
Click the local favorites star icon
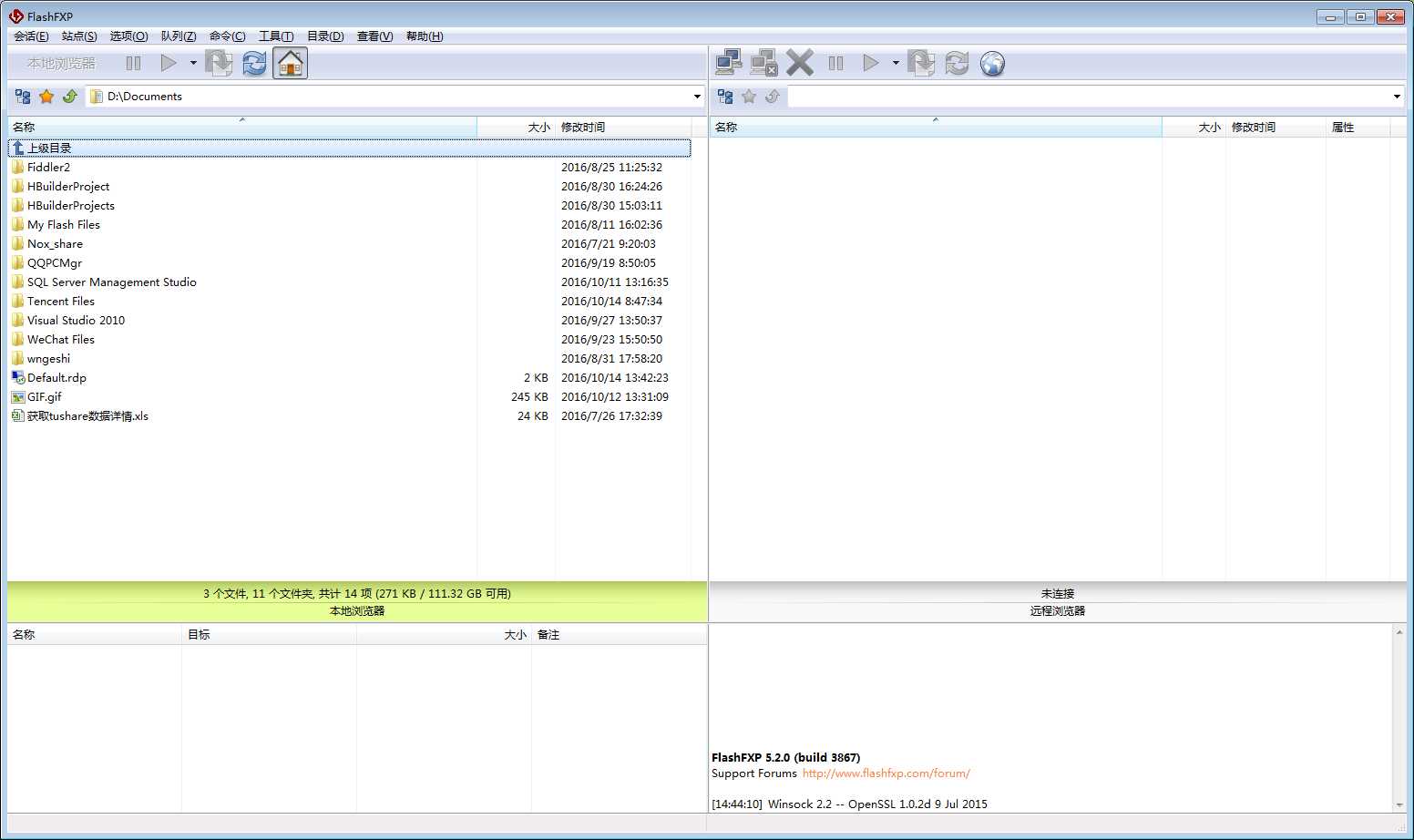tap(46, 97)
